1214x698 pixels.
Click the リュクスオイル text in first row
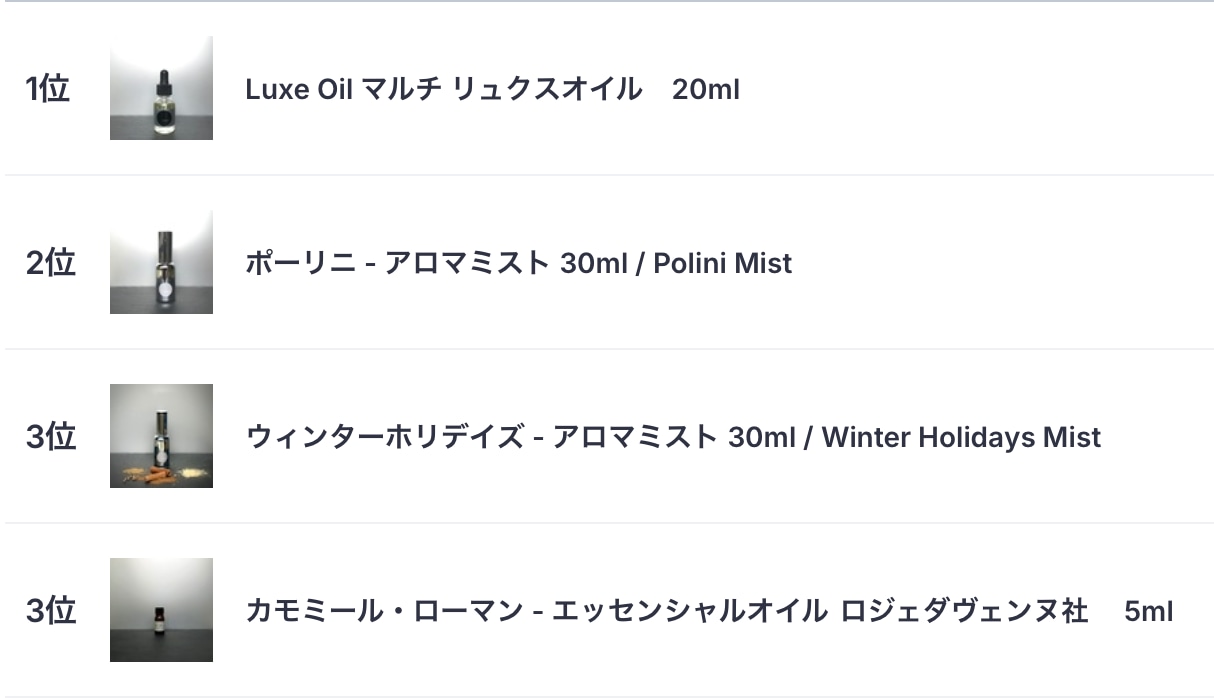[547, 89]
